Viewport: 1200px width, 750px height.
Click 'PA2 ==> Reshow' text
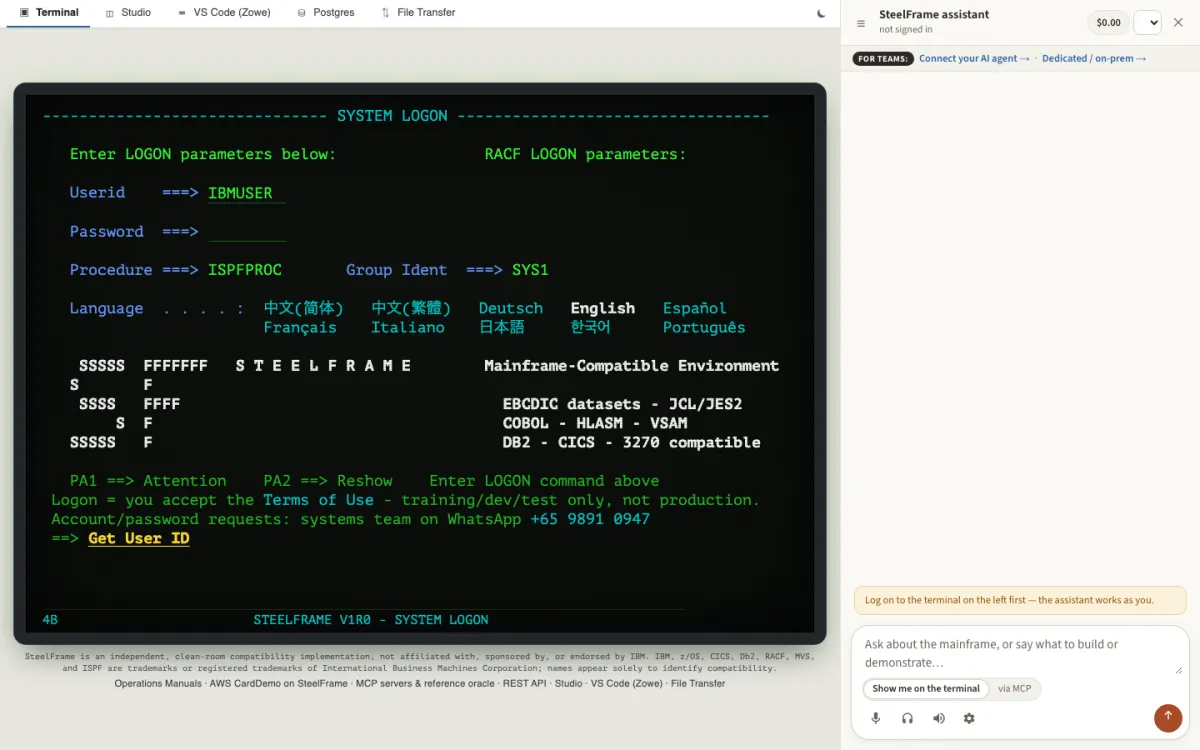tap(328, 481)
